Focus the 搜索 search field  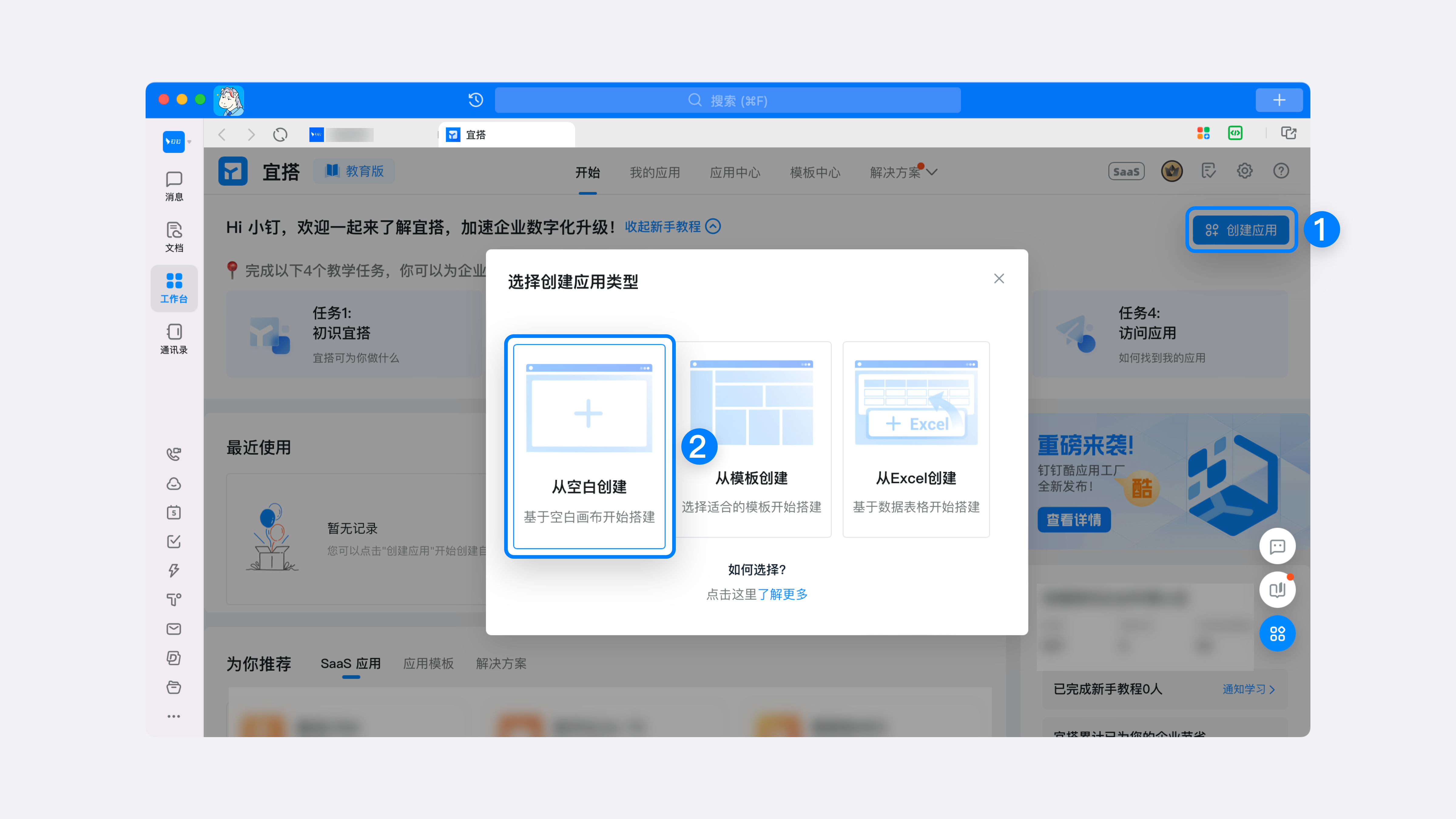pyautogui.click(x=728, y=100)
